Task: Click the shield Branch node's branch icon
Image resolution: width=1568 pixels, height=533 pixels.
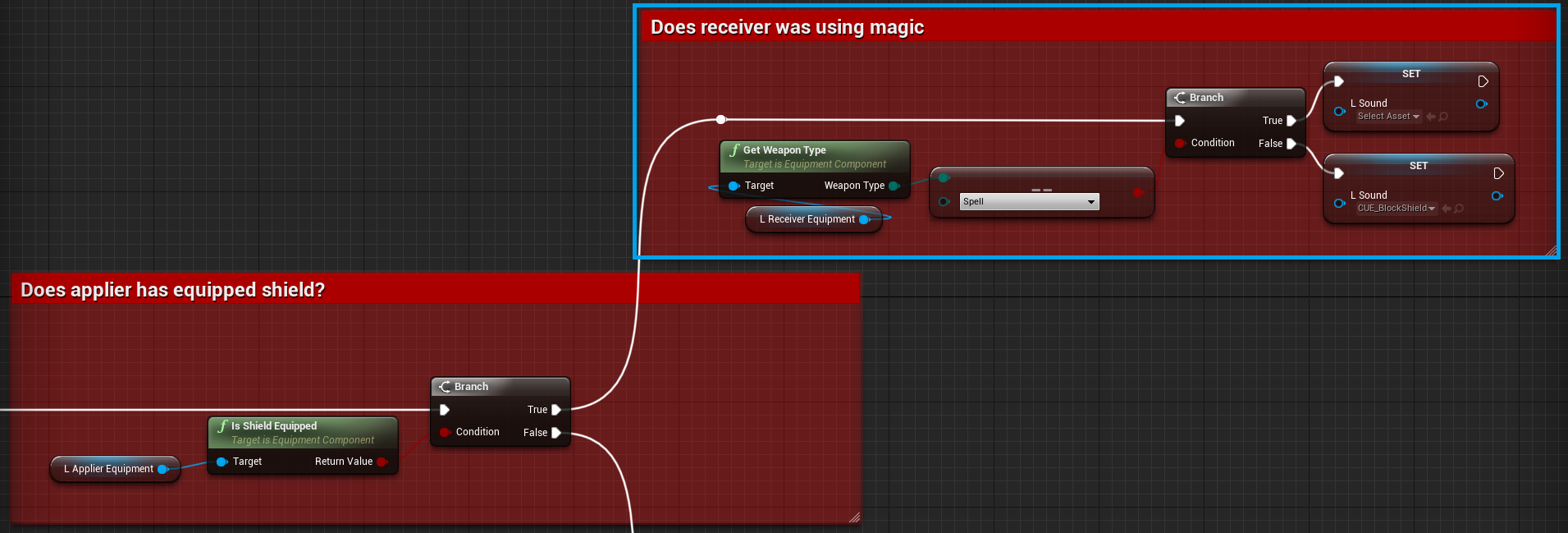Action: coord(445,387)
